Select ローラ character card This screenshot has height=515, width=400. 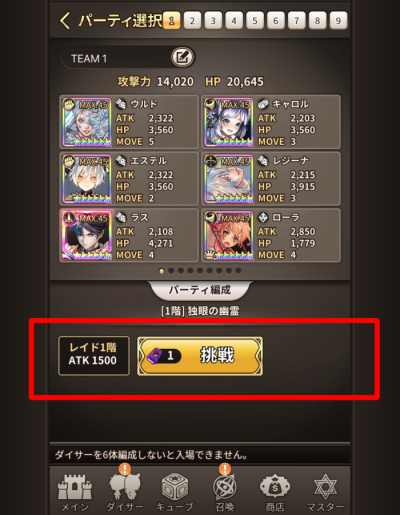[x=271, y=235]
